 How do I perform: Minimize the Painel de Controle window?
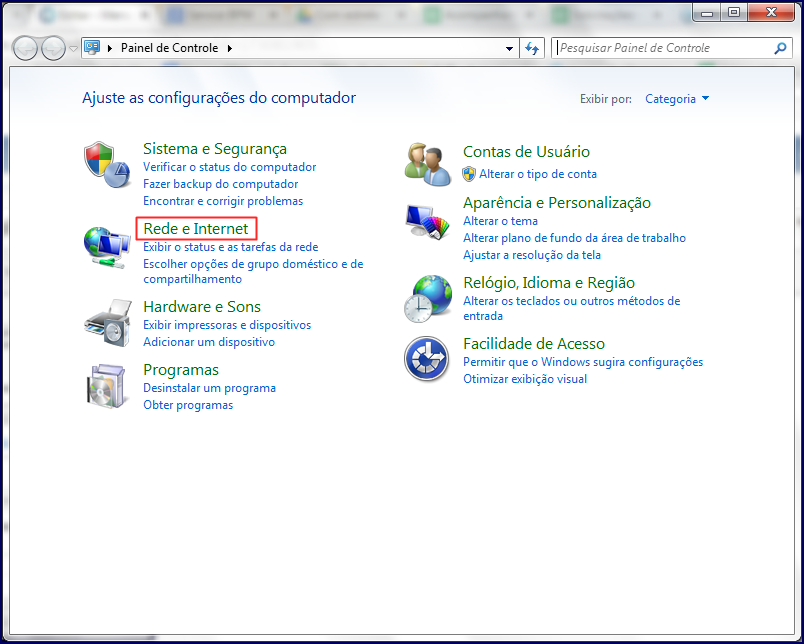coord(707,12)
